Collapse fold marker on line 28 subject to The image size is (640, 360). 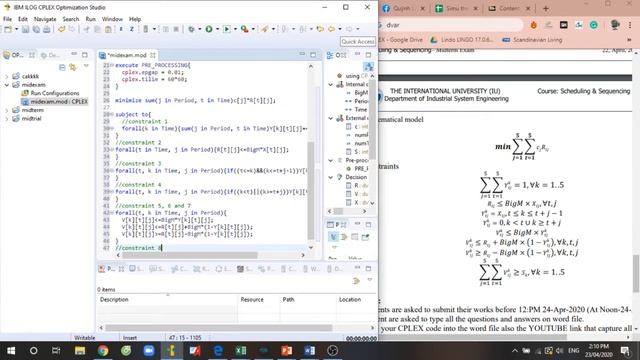112,115
